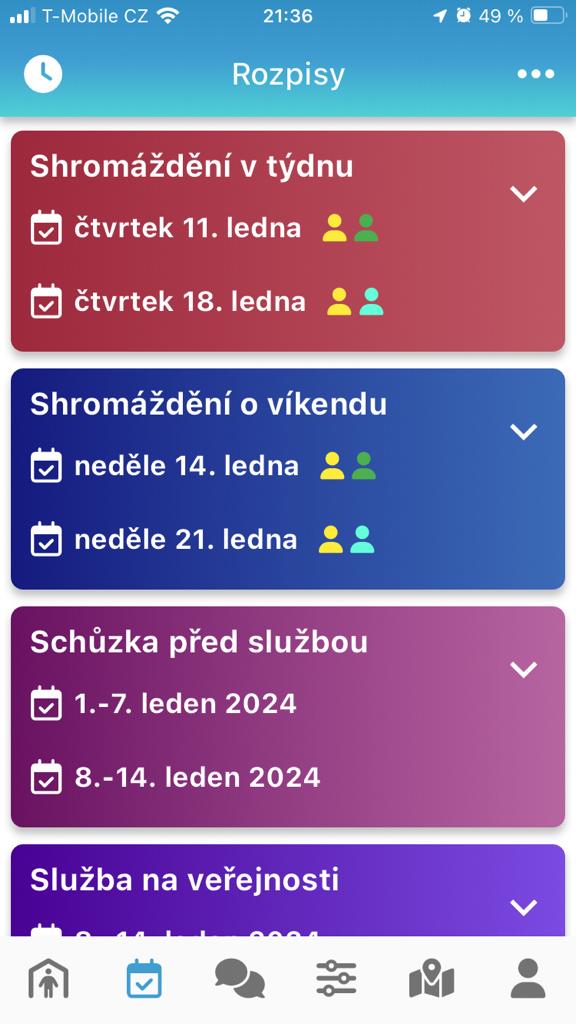Click the calendar-check icon beside 8.-14. leden 2024
Viewport: 576px width, 1024px height.
[46, 777]
